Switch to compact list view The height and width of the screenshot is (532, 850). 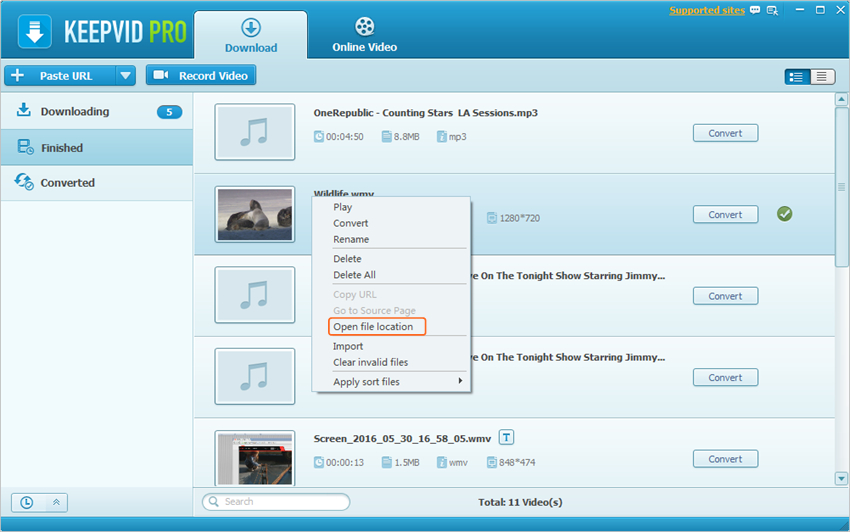[x=822, y=76]
